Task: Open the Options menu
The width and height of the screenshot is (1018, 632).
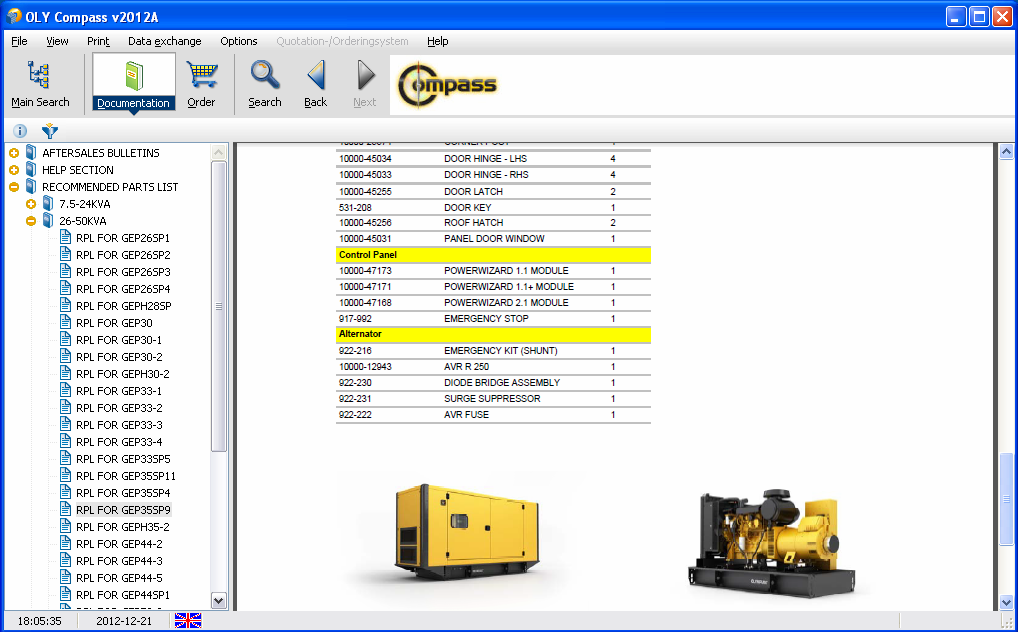Action: click(x=238, y=41)
